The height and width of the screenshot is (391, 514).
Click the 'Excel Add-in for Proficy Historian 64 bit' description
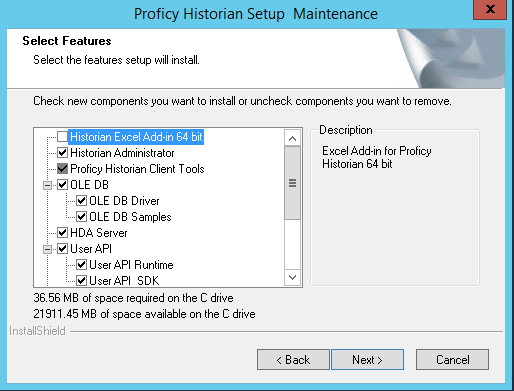[x=377, y=157]
